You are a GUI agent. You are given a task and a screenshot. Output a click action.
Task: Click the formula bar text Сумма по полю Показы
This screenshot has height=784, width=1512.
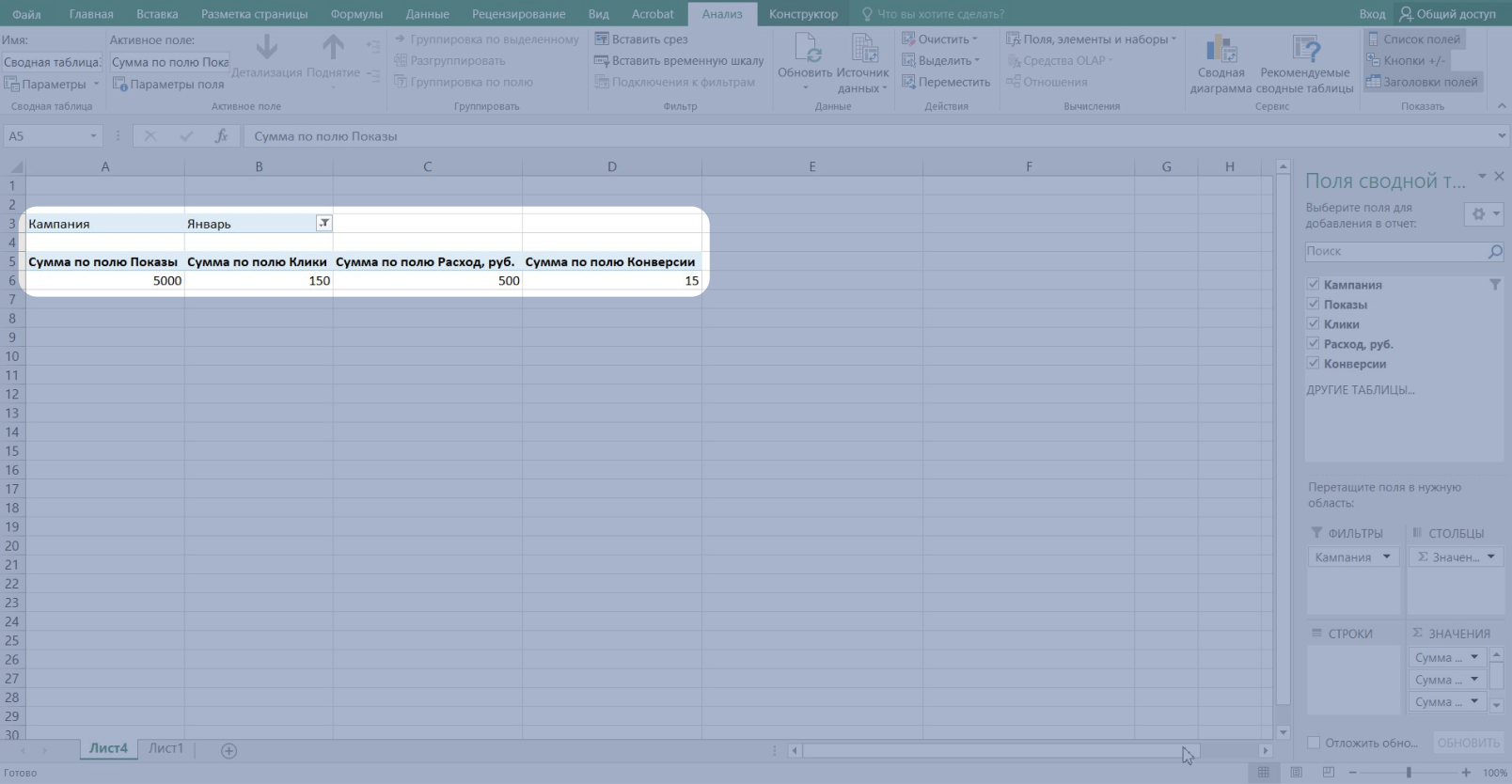click(325, 136)
